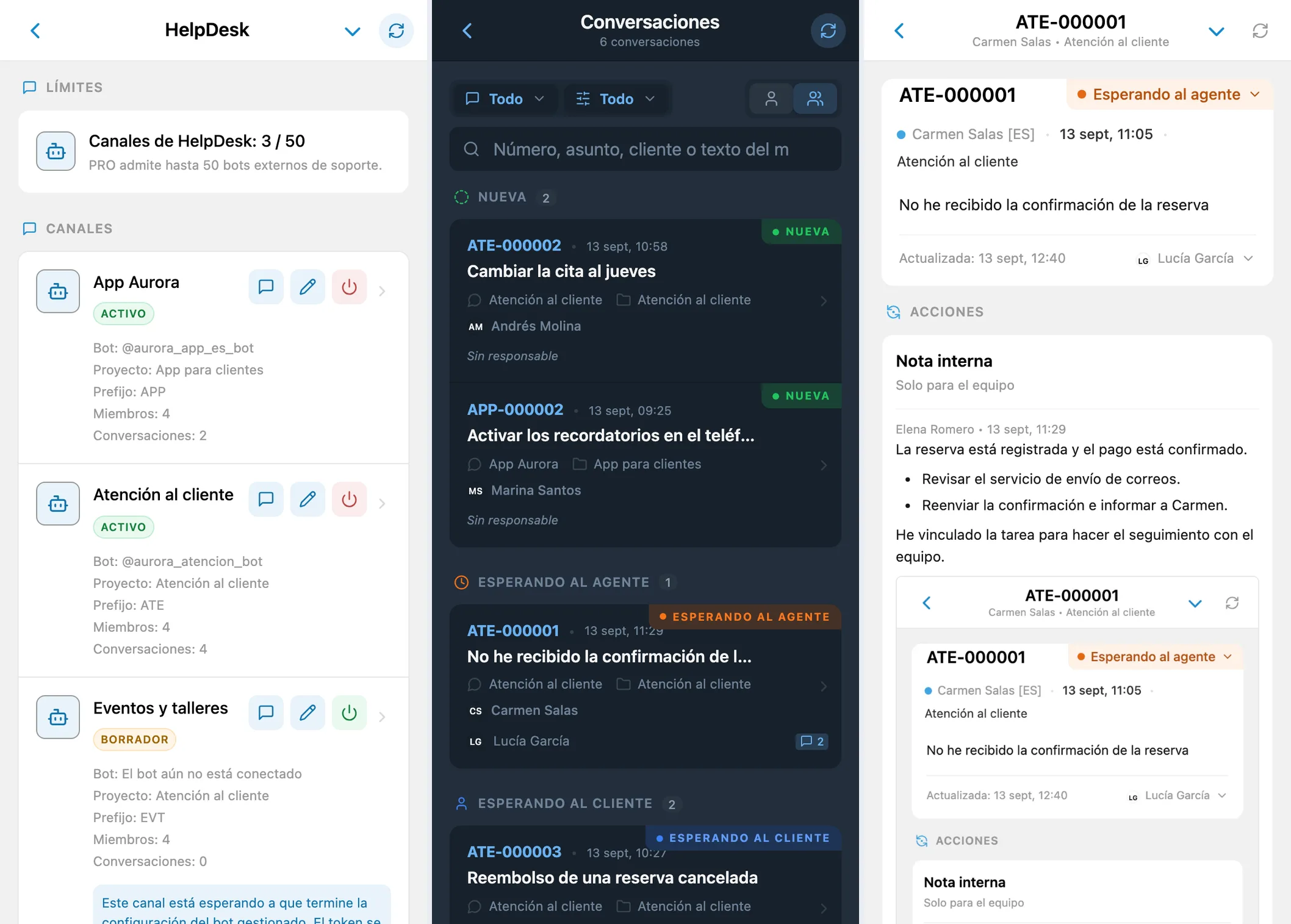
Task: Go back from the Conversaciones panel
Action: tap(467, 30)
